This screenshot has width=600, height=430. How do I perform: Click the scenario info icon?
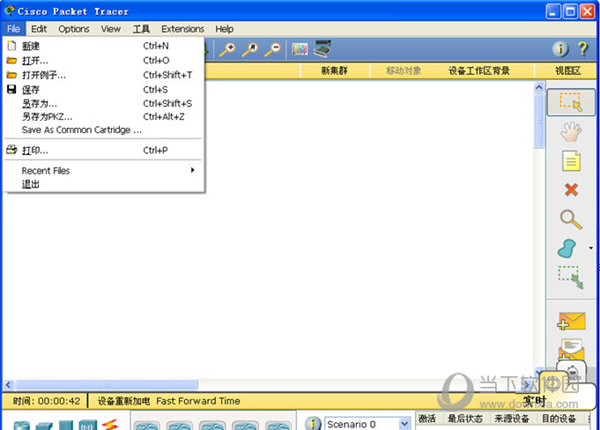[x=313, y=424]
